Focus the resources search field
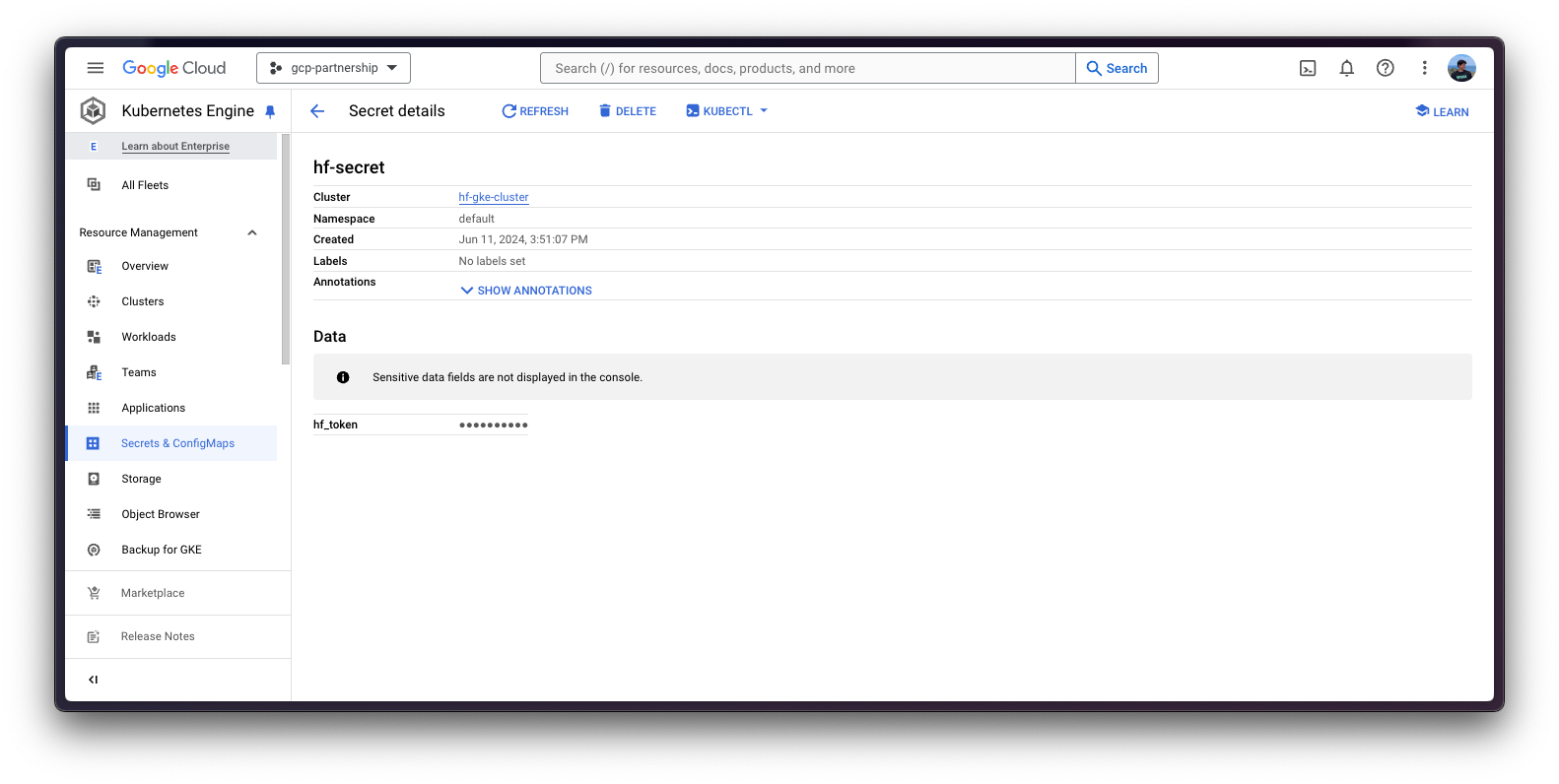The image size is (1559, 784). pyautogui.click(x=808, y=68)
